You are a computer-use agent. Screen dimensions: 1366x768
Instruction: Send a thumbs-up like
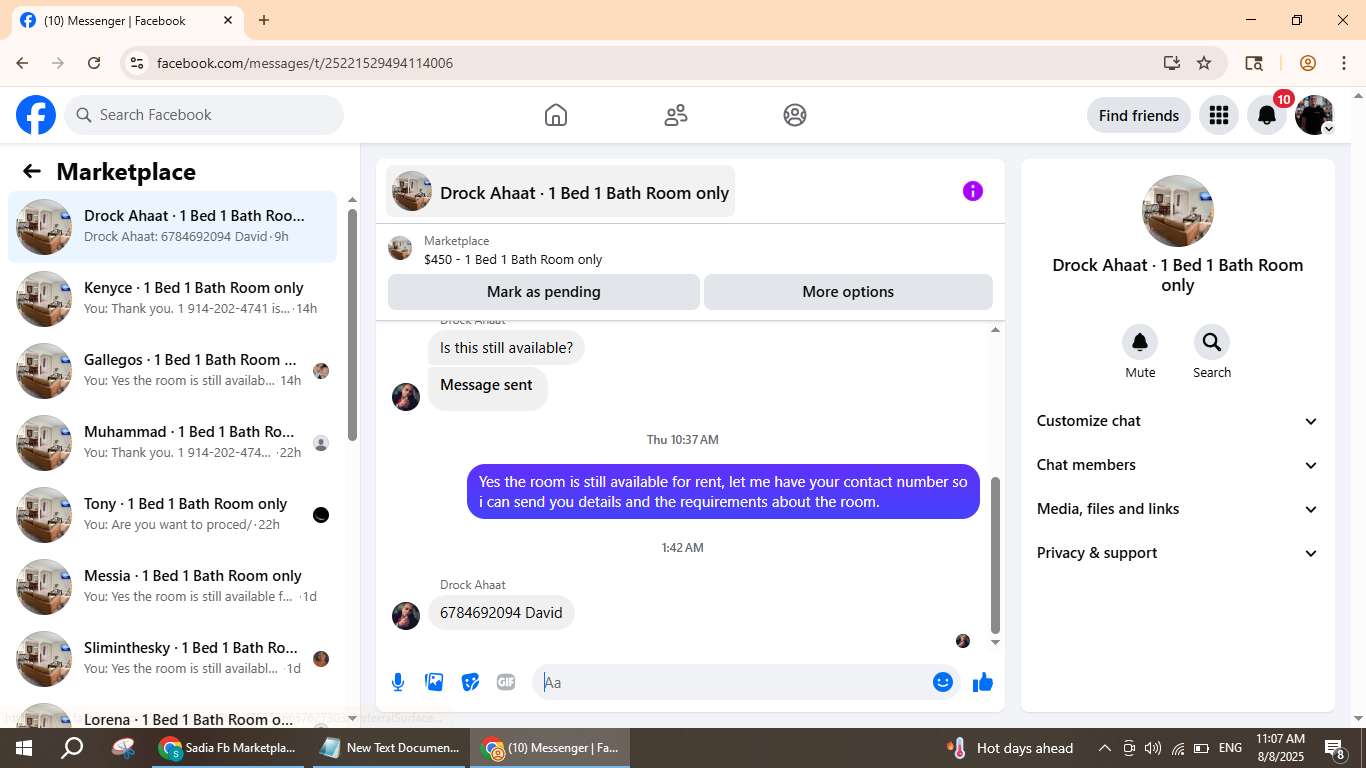pos(983,682)
